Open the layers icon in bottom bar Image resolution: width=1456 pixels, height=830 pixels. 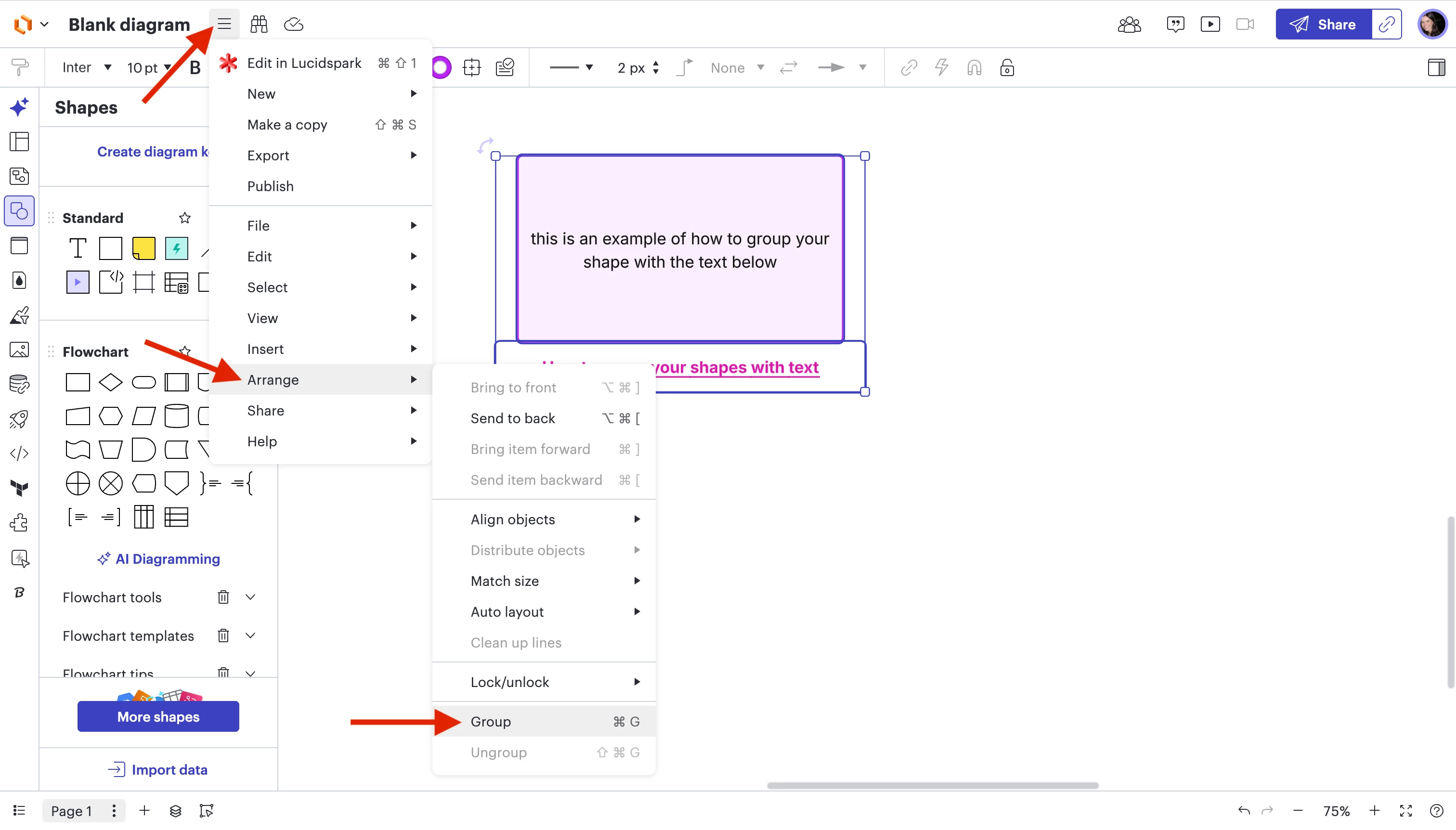176,810
